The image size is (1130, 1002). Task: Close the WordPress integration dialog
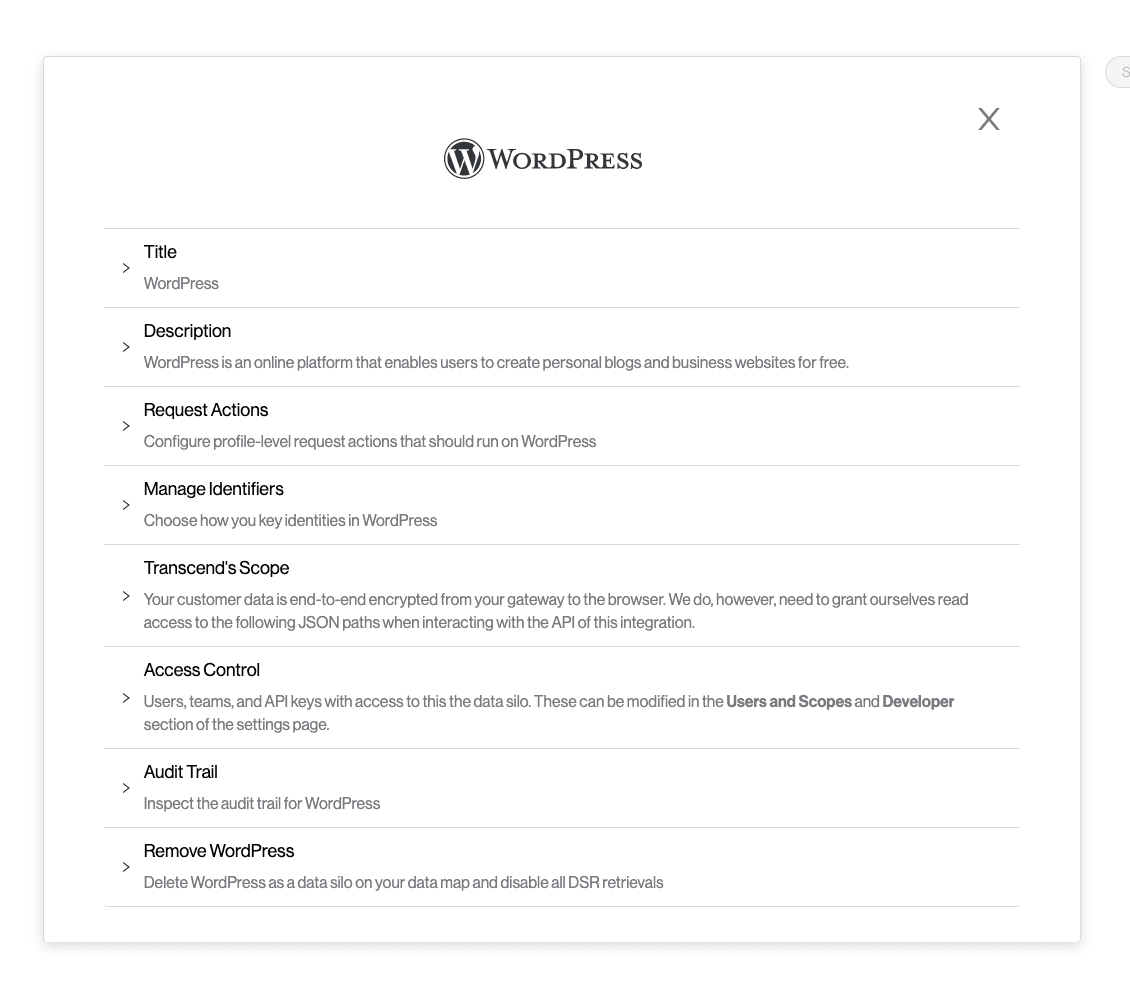pyautogui.click(x=988, y=120)
